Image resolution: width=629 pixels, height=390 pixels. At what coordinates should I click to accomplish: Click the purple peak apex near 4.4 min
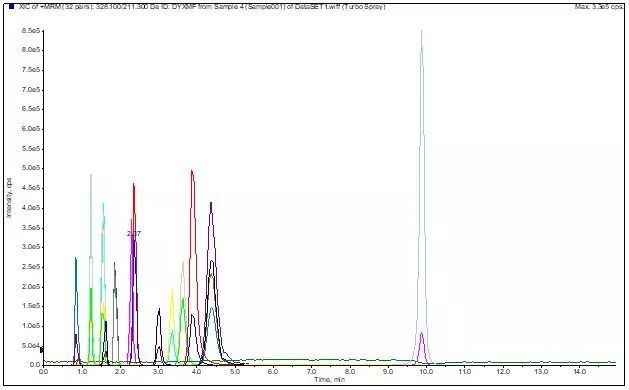point(211,203)
